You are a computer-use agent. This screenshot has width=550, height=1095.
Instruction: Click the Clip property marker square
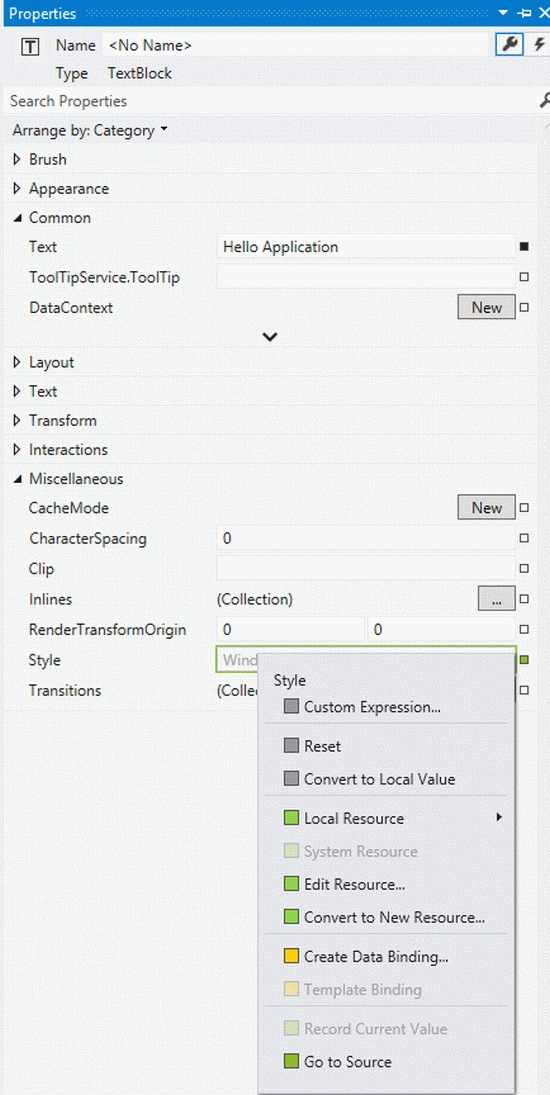point(524,568)
